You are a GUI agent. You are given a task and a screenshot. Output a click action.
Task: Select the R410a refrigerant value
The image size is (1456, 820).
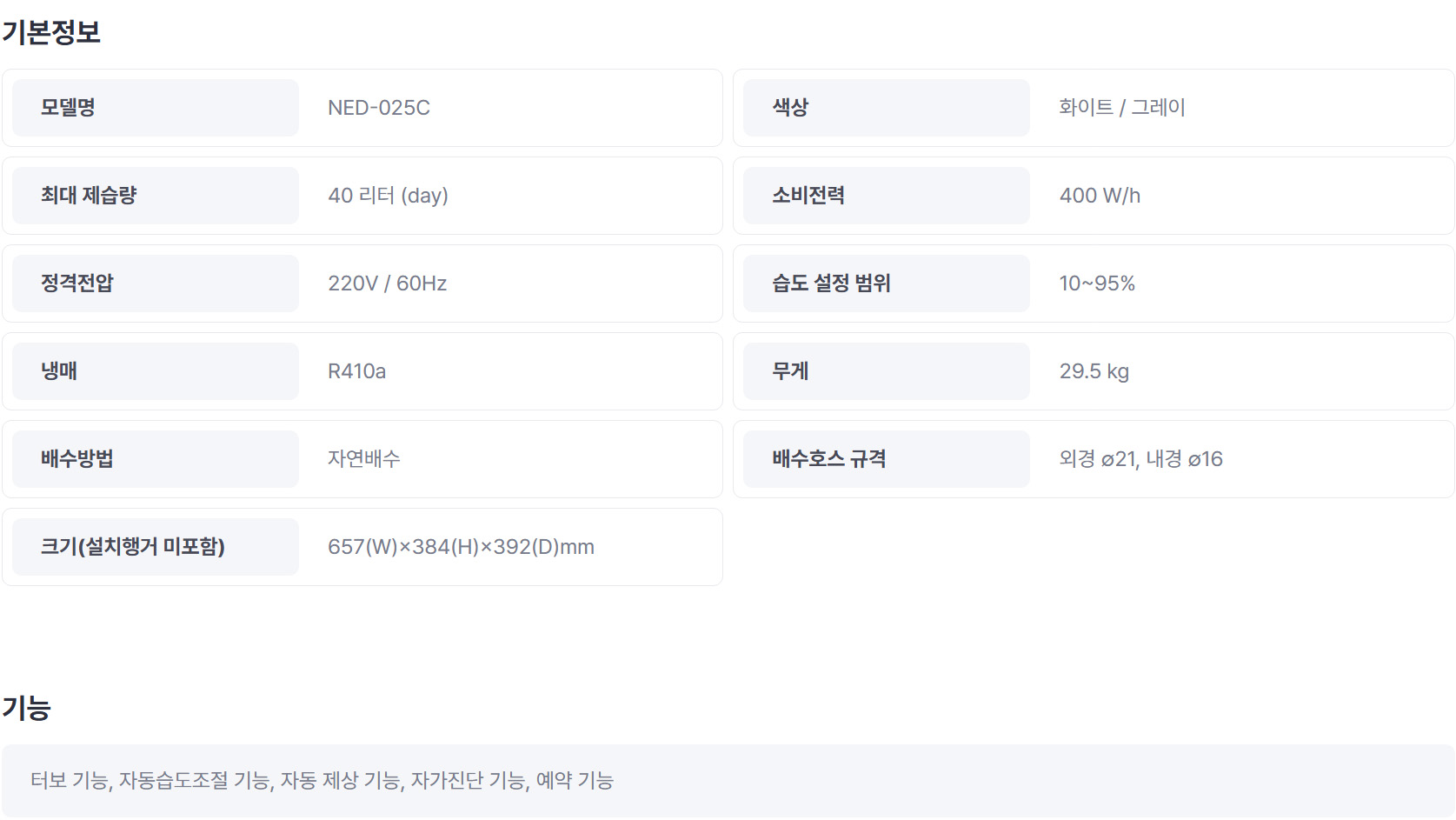coord(356,371)
